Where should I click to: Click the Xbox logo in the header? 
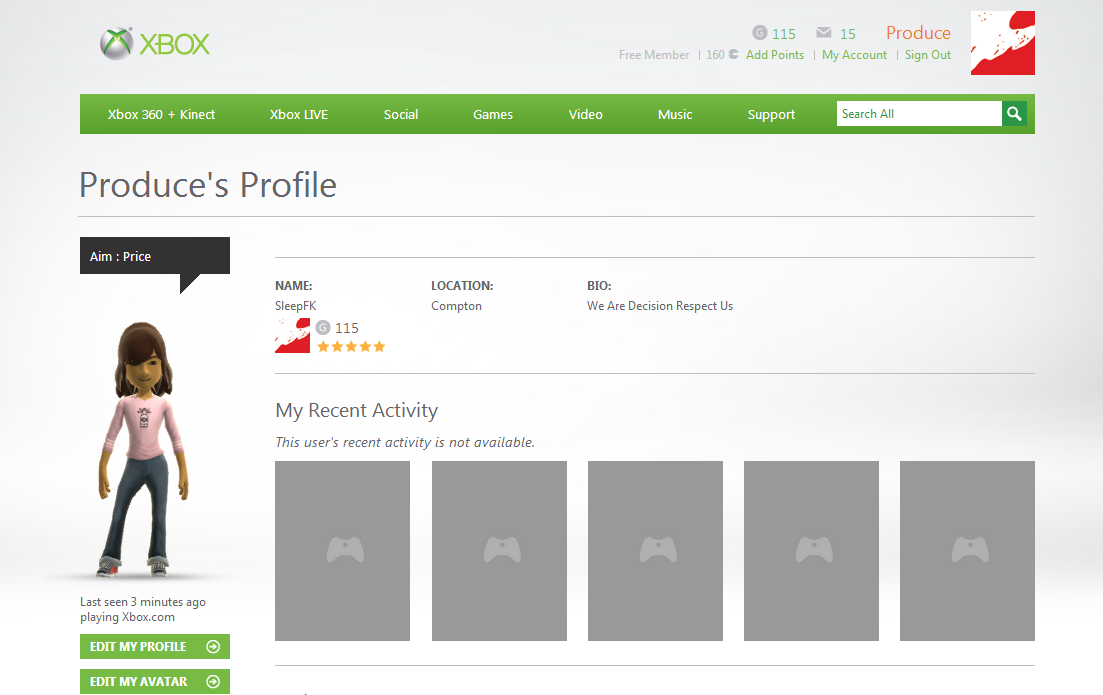tap(155, 44)
